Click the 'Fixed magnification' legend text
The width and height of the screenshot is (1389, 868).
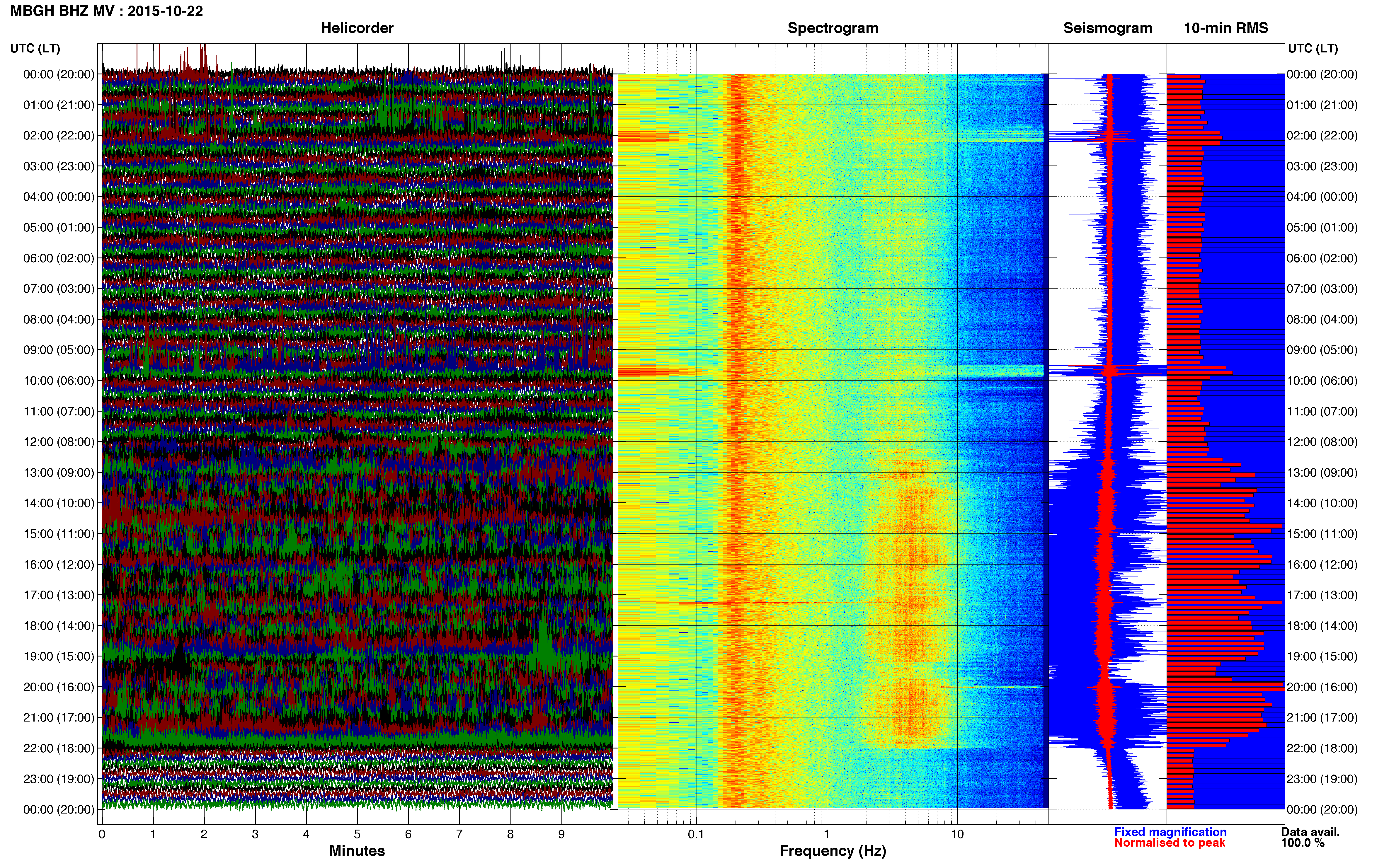tap(1170, 832)
